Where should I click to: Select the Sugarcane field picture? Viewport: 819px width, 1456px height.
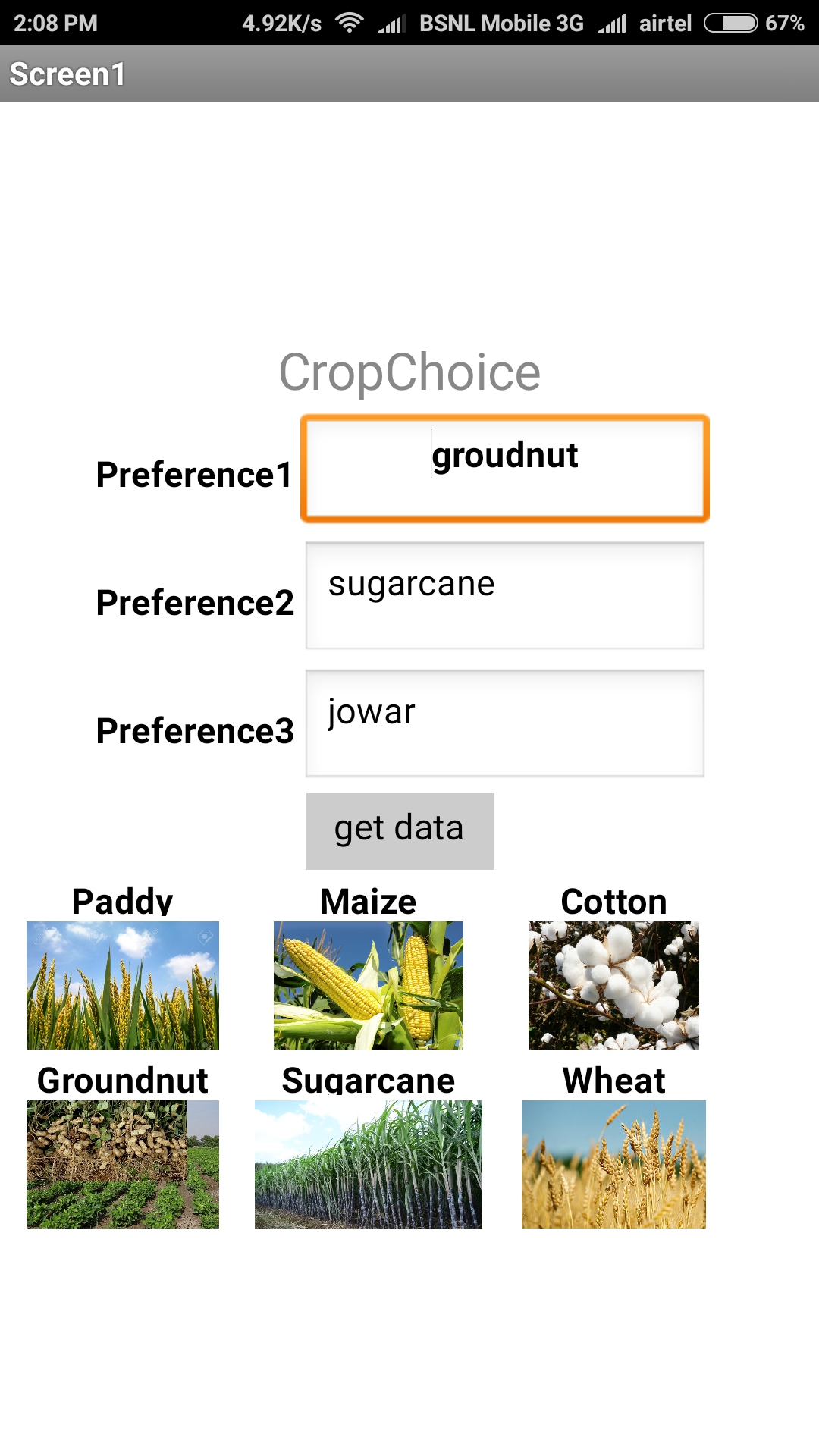[x=369, y=1164]
